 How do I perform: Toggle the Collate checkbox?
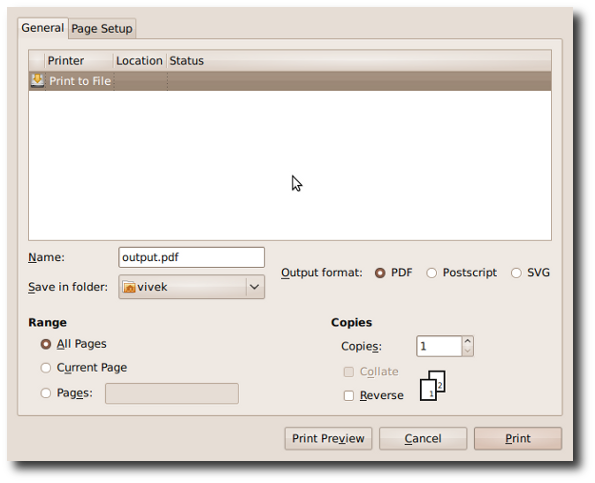coord(349,372)
